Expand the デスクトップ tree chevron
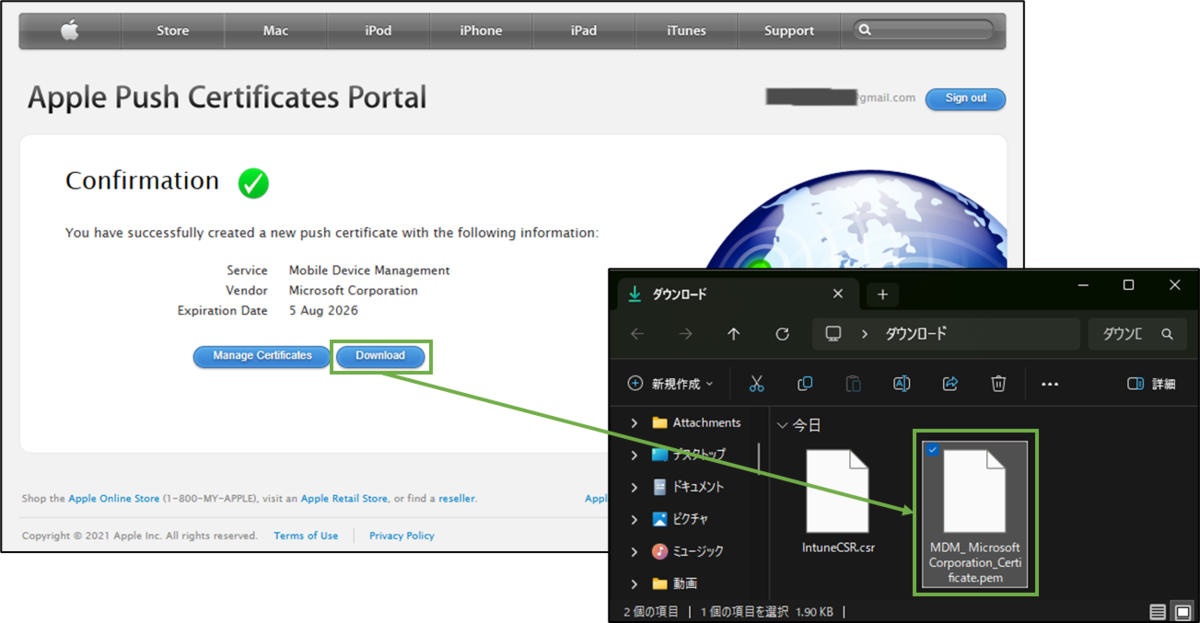1200x623 pixels. 634,455
